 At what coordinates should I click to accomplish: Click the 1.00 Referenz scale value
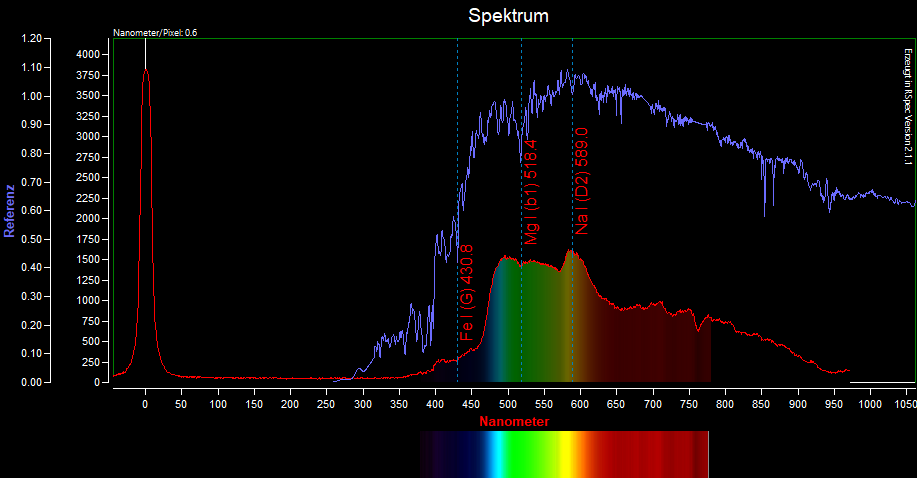[32, 97]
